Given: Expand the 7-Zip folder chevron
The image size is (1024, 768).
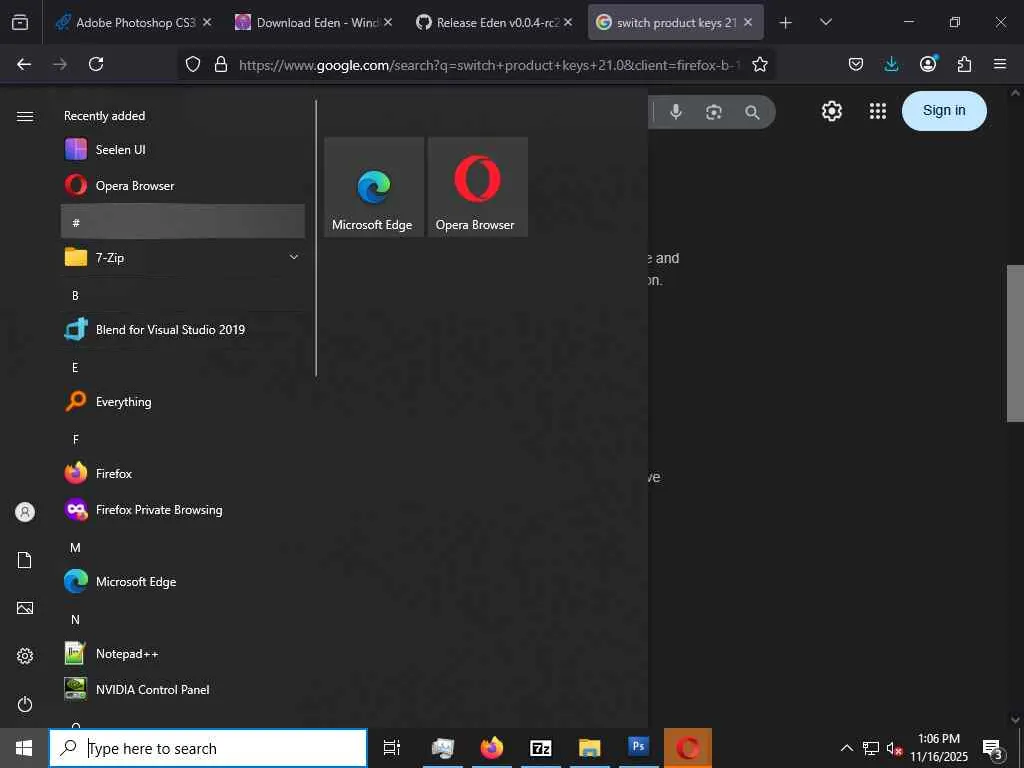Looking at the screenshot, I should (x=294, y=257).
